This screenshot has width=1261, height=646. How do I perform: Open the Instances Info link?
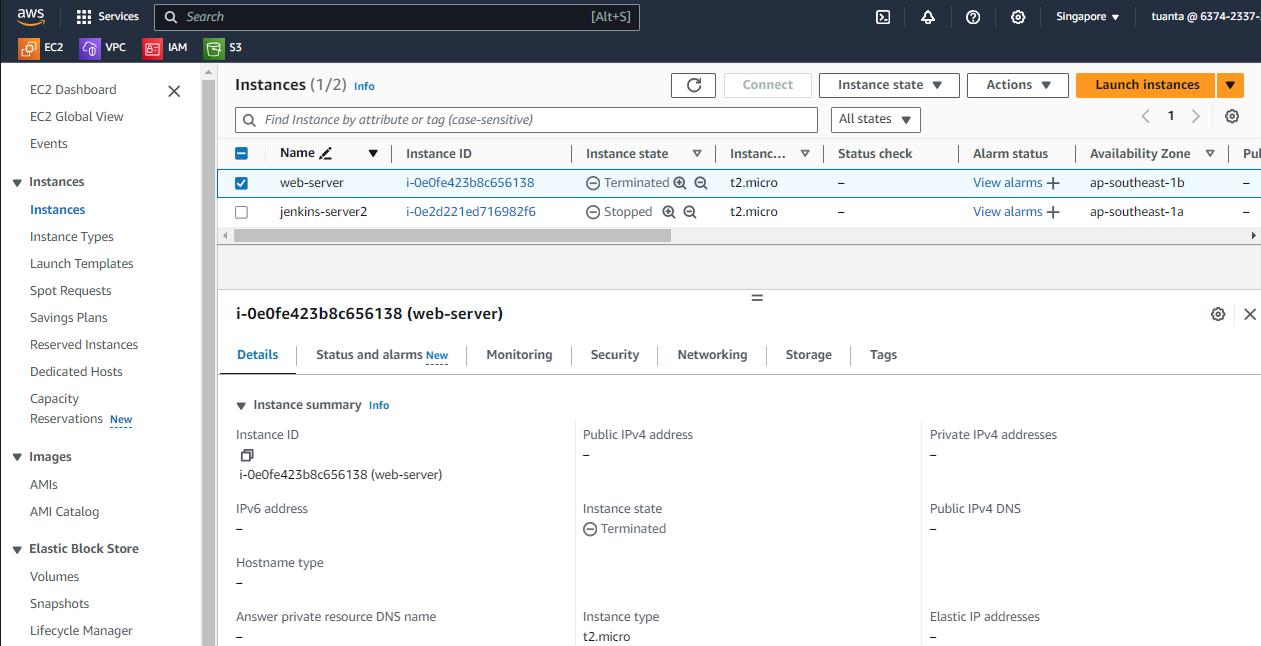click(x=364, y=86)
